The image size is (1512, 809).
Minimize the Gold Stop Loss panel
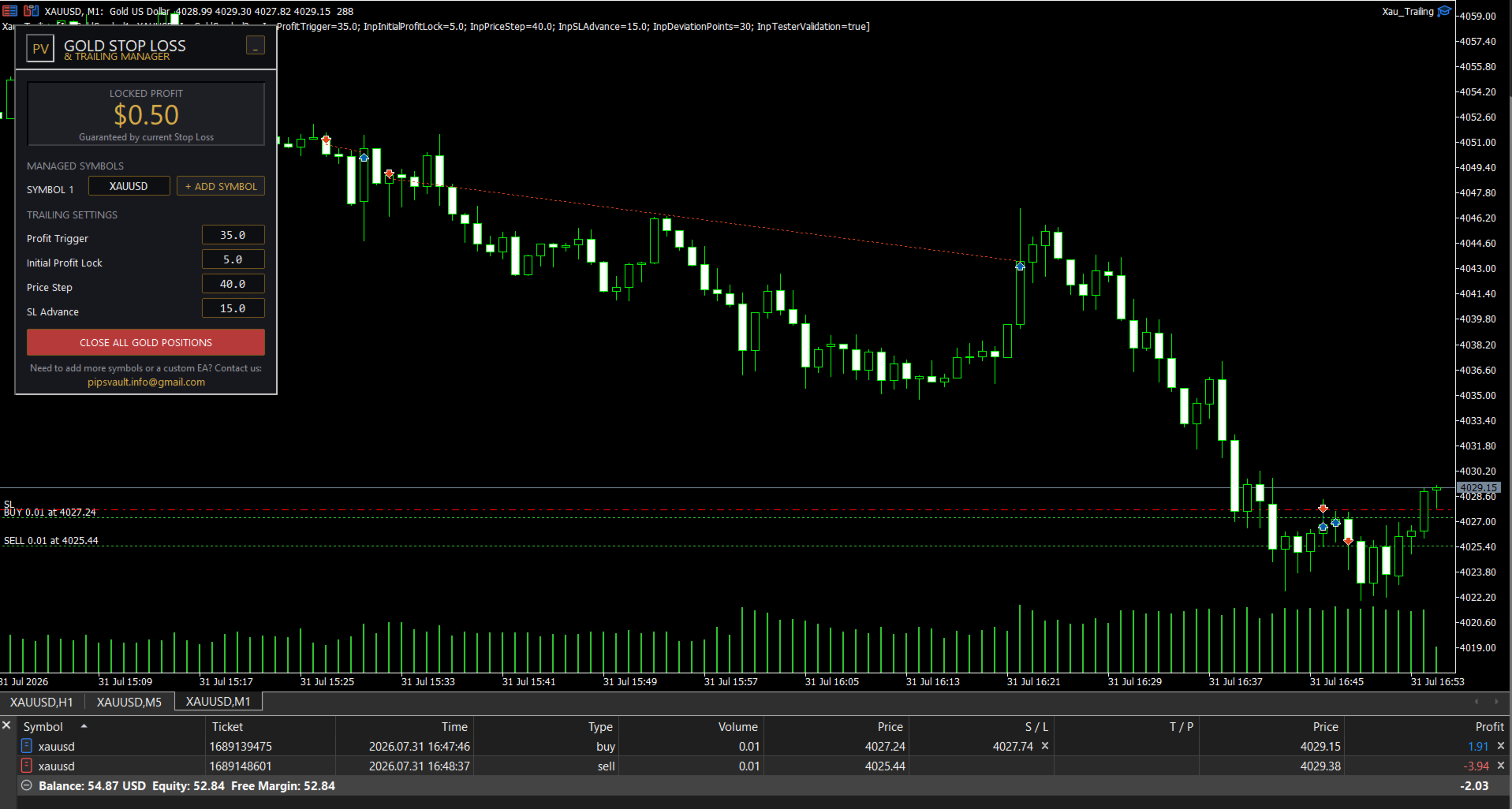(x=256, y=46)
